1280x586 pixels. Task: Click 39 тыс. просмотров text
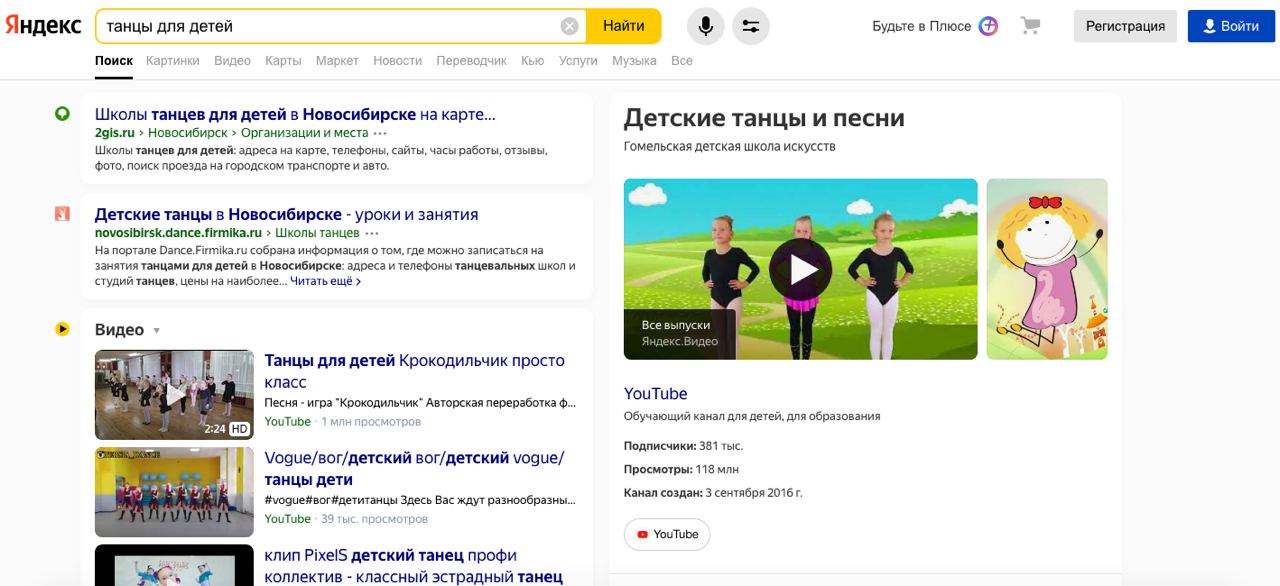pyautogui.click(x=374, y=519)
